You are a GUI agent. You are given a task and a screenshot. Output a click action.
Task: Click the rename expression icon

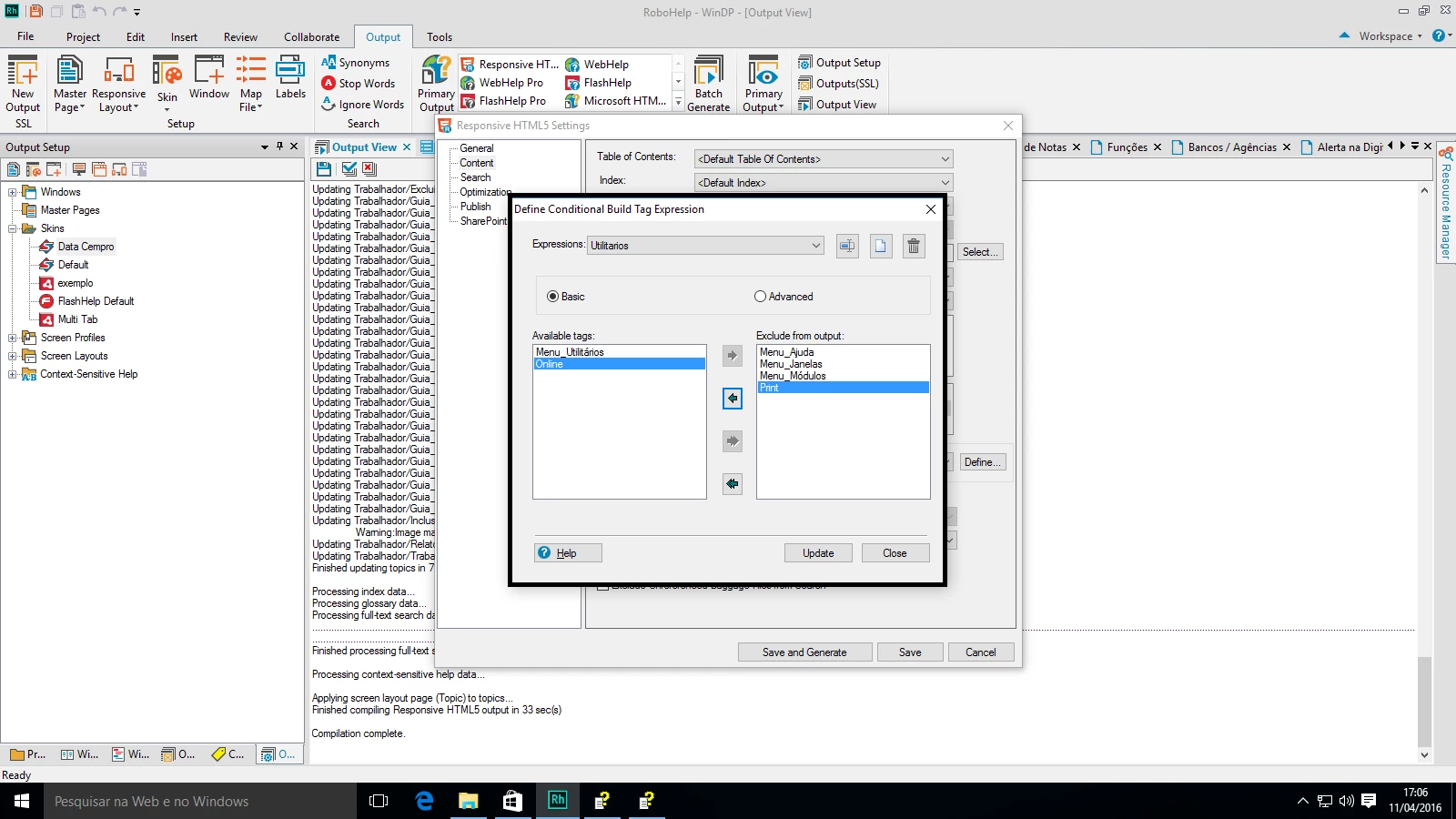[847, 246]
